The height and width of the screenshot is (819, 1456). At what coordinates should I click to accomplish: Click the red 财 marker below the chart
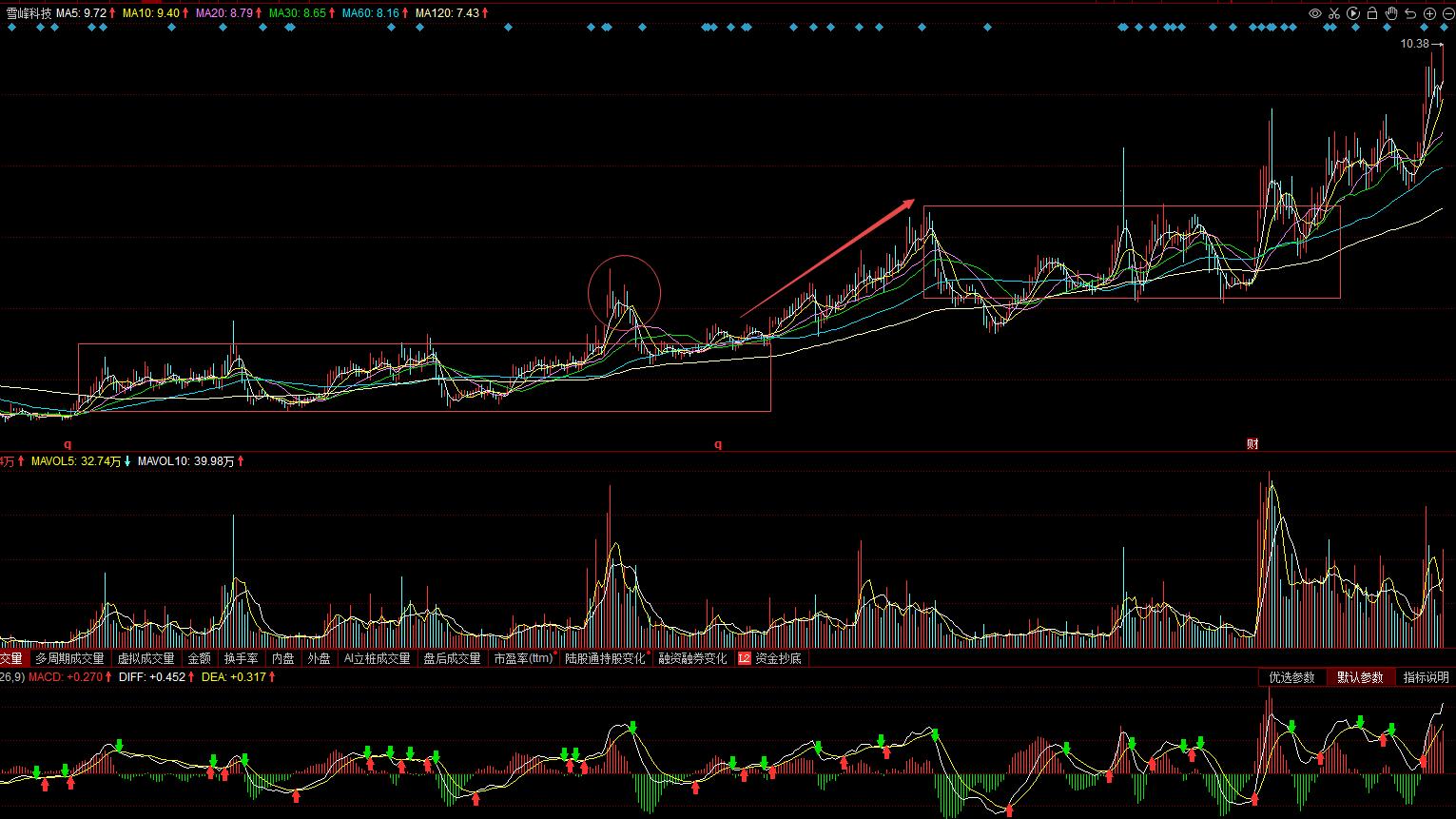1252,444
